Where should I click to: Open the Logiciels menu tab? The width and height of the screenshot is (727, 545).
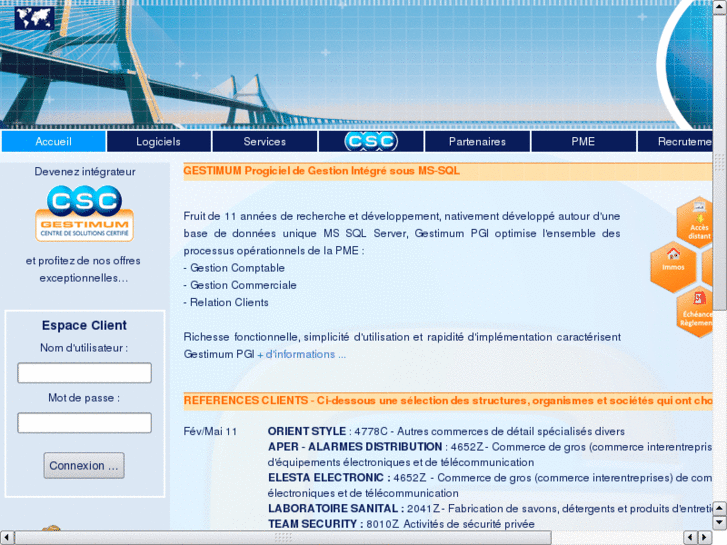click(x=159, y=141)
